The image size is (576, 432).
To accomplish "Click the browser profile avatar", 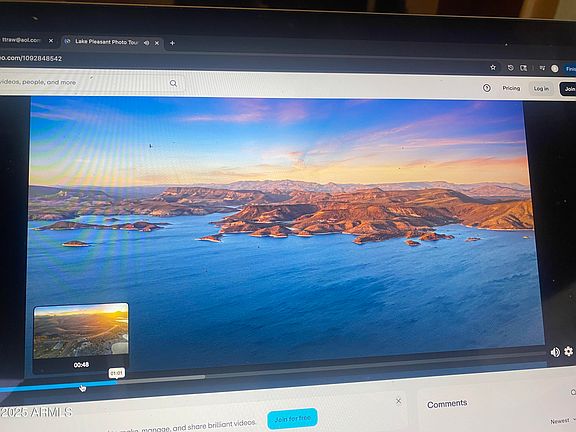I will click(x=555, y=68).
